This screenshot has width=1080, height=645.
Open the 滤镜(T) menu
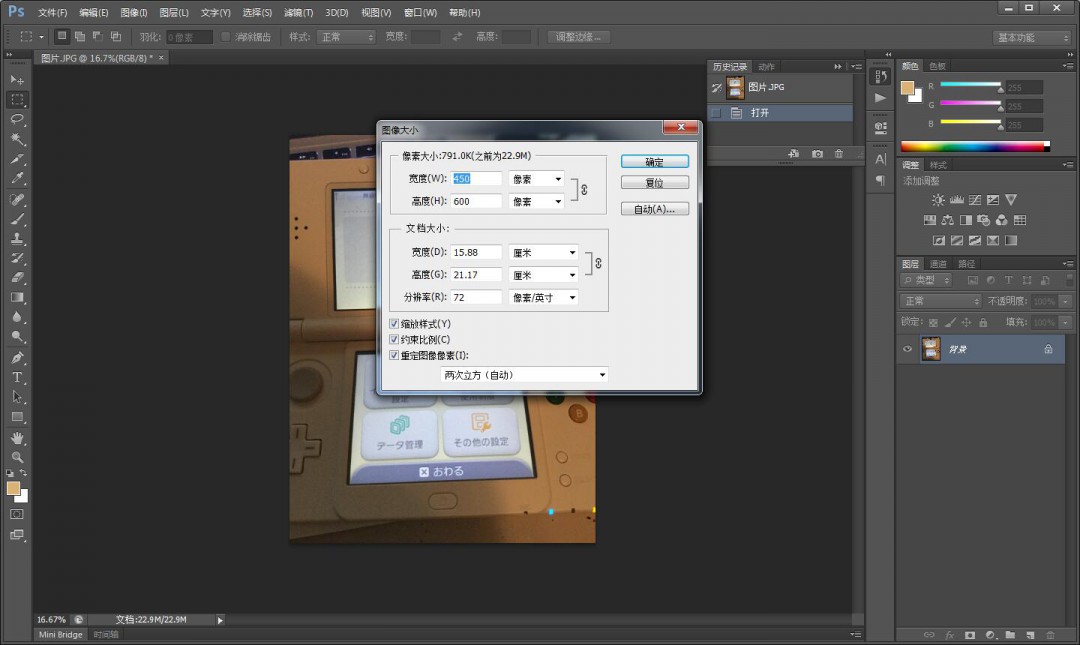[298, 12]
